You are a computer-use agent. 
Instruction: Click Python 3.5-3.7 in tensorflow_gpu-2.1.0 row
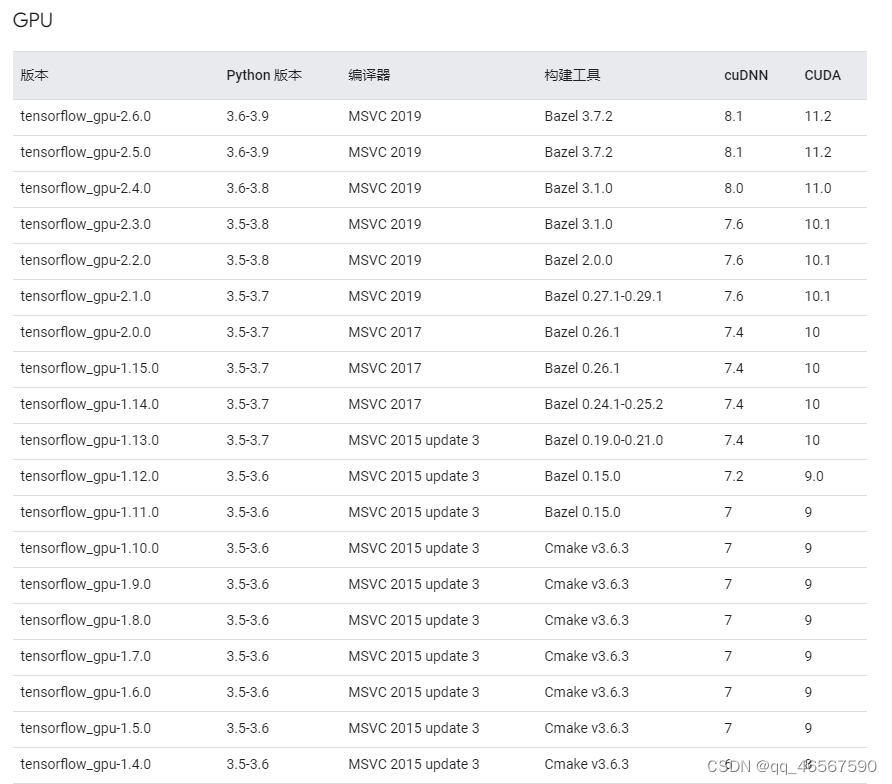pos(247,296)
